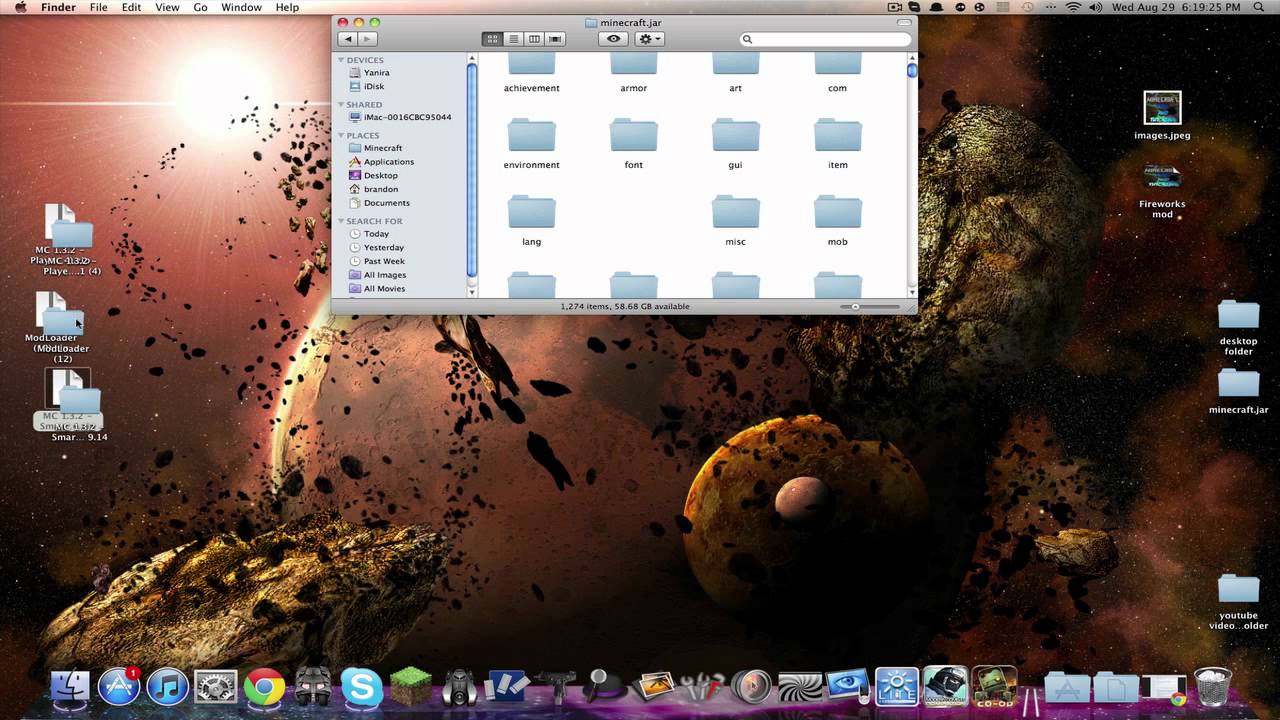Collapse the PLACES sidebar section

(x=341, y=135)
